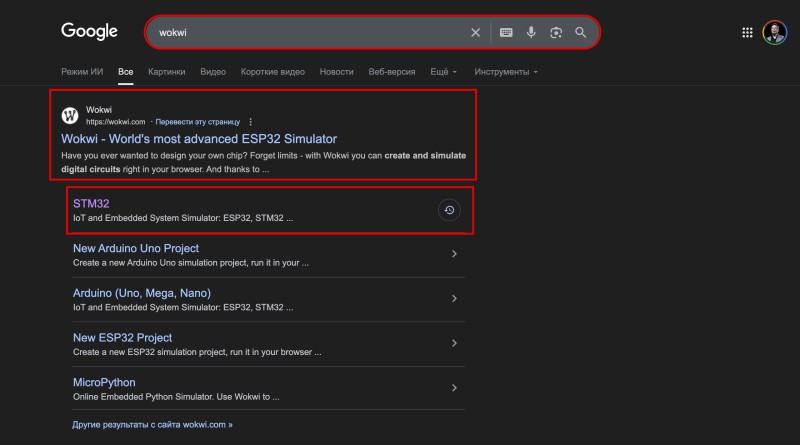Image resolution: width=800 pixels, height=445 pixels.
Task: Expand the New Arduino Uno Project sitelink
Action: (454, 254)
